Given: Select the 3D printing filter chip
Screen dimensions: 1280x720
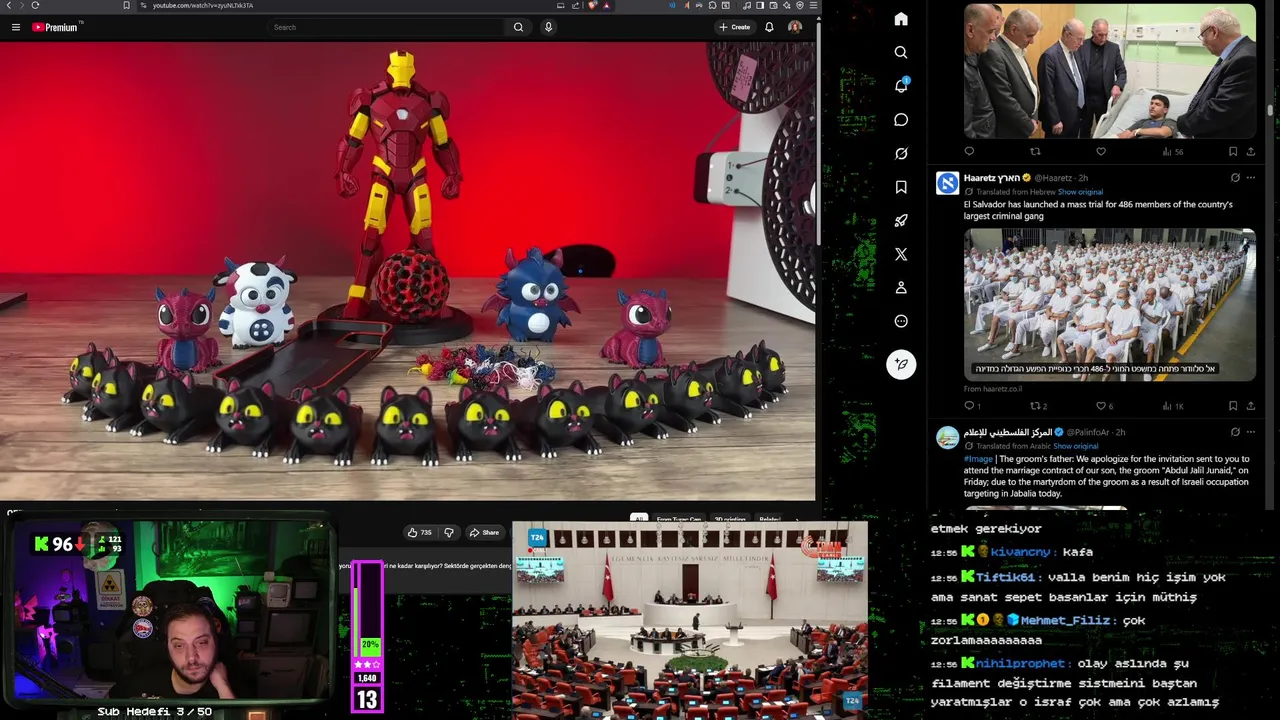Looking at the screenshot, I should pyautogui.click(x=729, y=519).
